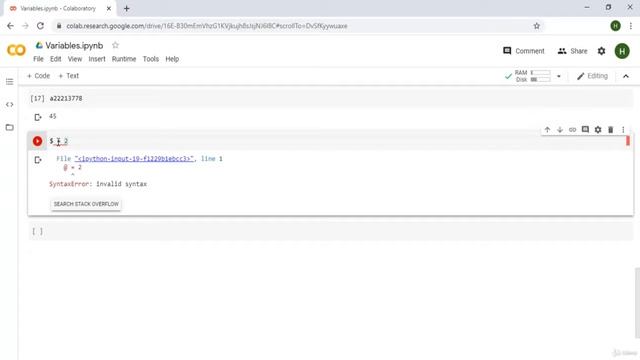
Task: Open the View menu
Action: (x=75, y=59)
